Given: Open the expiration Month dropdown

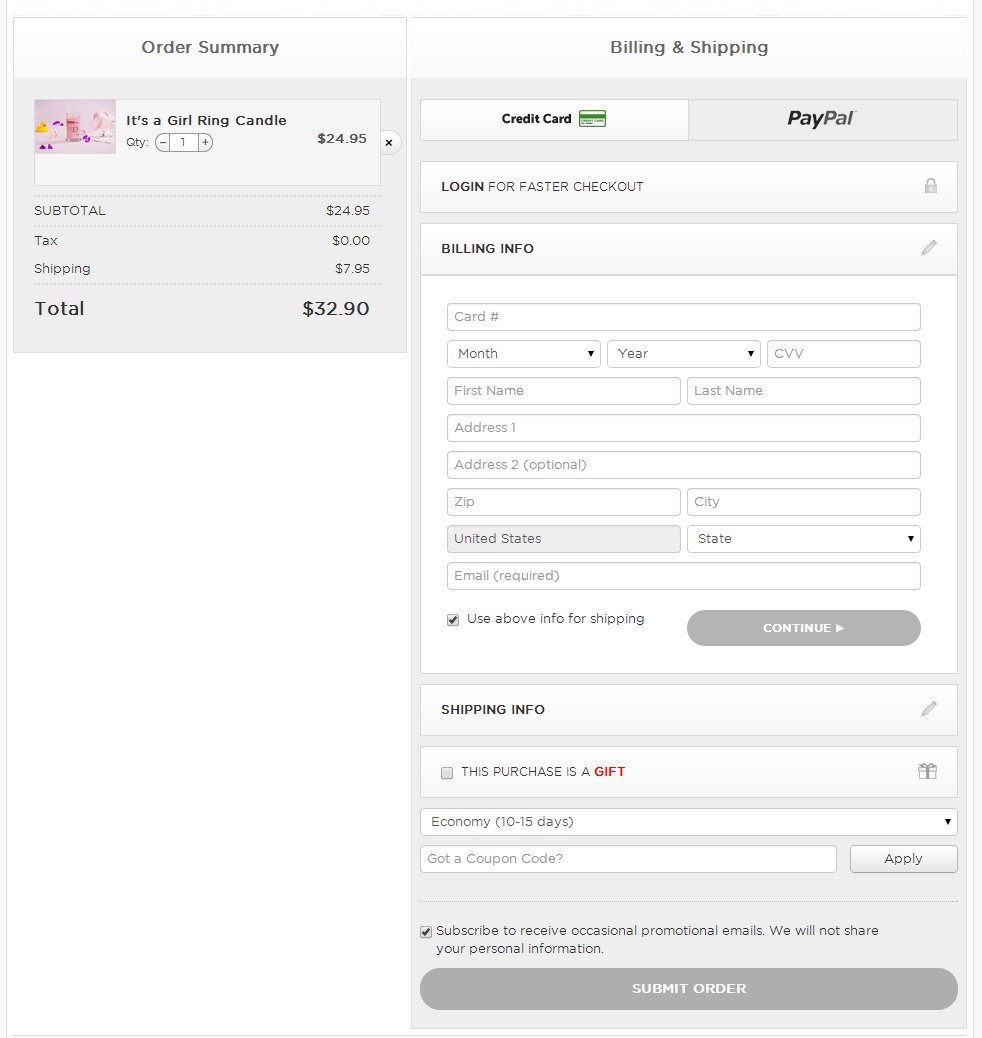Looking at the screenshot, I should (x=523, y=354).
